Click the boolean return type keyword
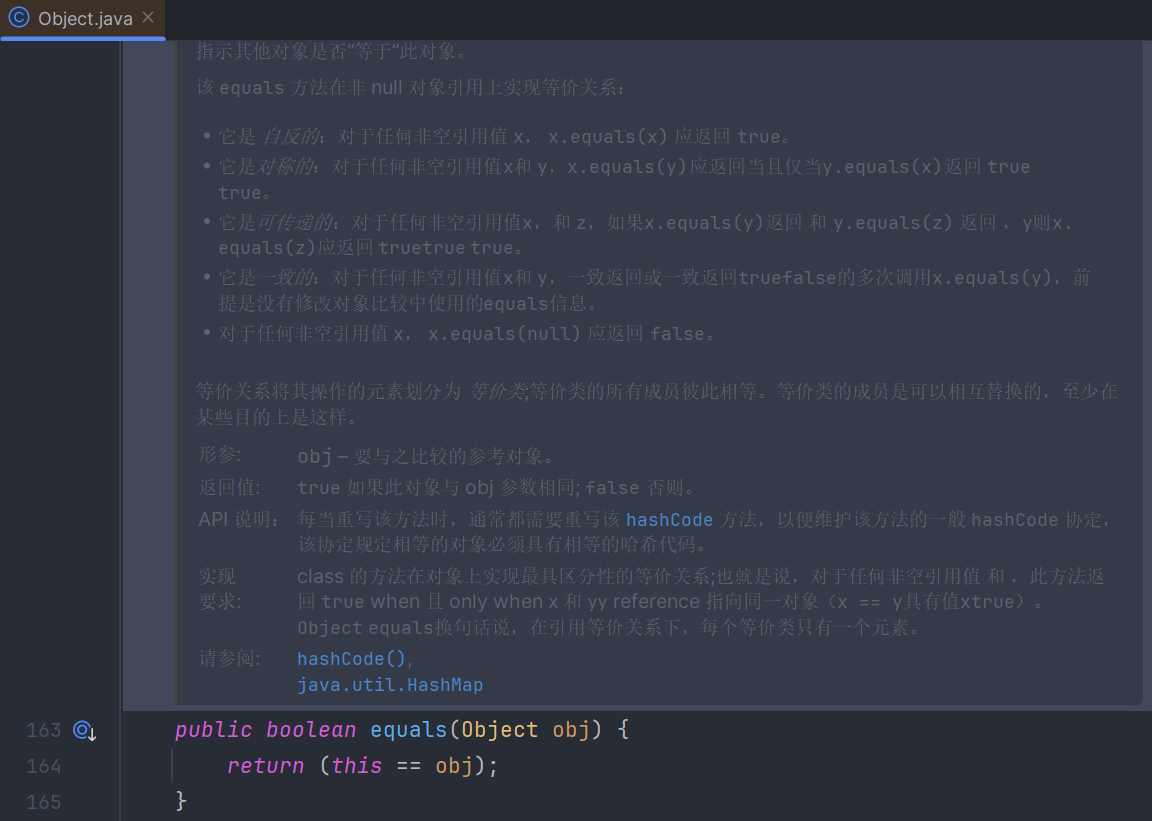The height and width of the screenshot is (821, 1152). point(311,730)
